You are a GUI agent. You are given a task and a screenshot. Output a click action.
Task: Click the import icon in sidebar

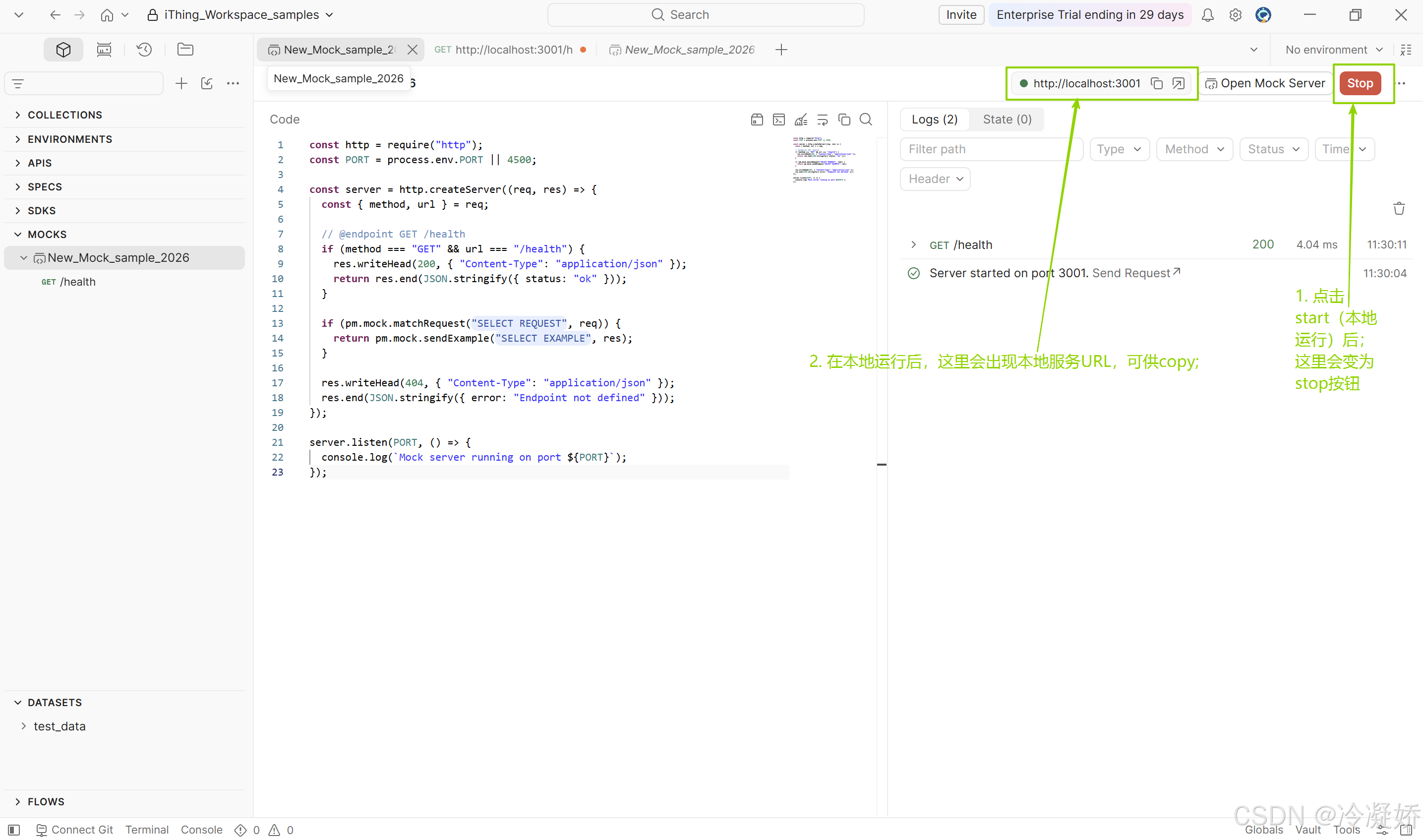[207, 84]
